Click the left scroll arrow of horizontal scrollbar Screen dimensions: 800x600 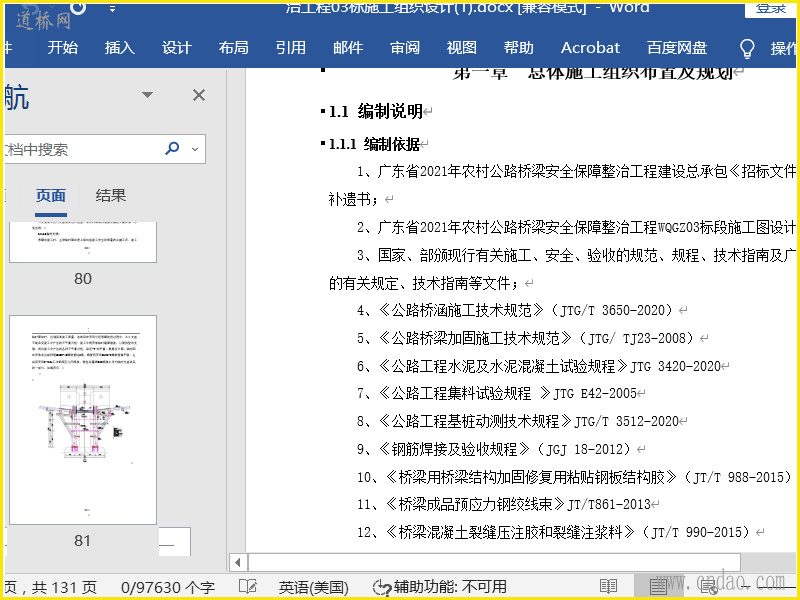point(238,562)
